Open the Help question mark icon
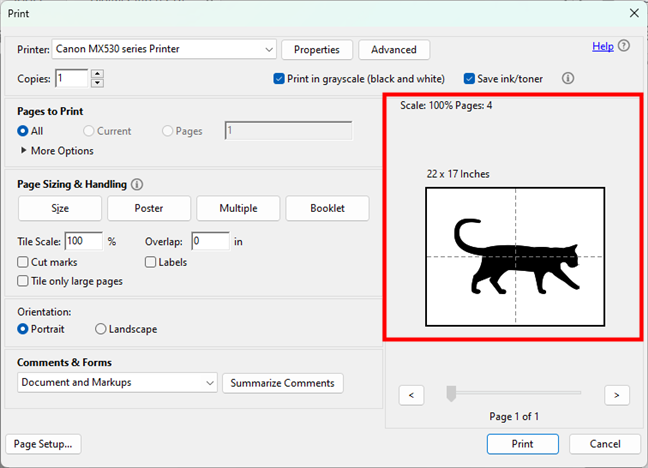Viewport: 648px width, 468px height. (624, 45)
